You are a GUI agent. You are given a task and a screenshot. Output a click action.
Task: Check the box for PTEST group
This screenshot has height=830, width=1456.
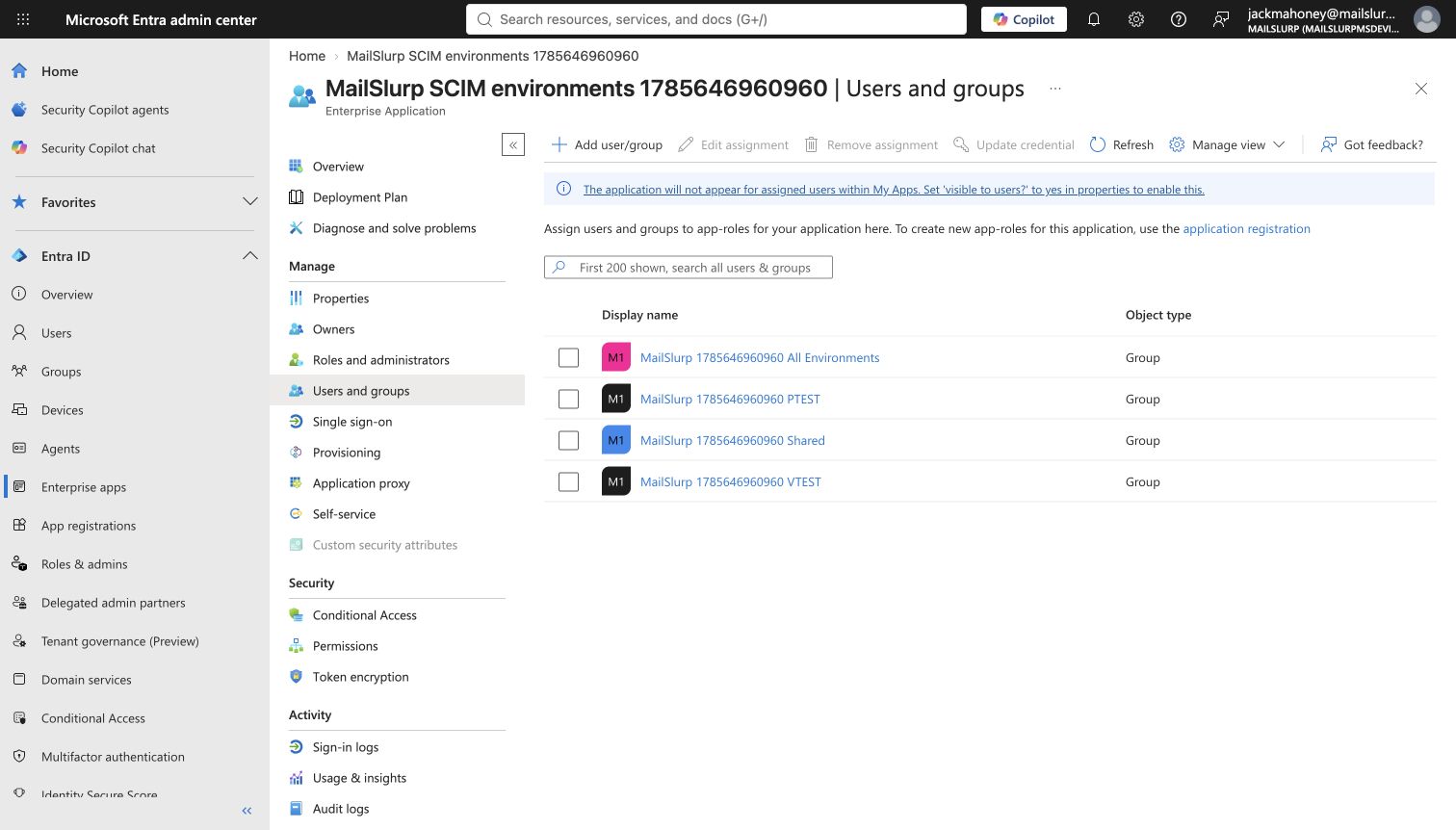569,399
